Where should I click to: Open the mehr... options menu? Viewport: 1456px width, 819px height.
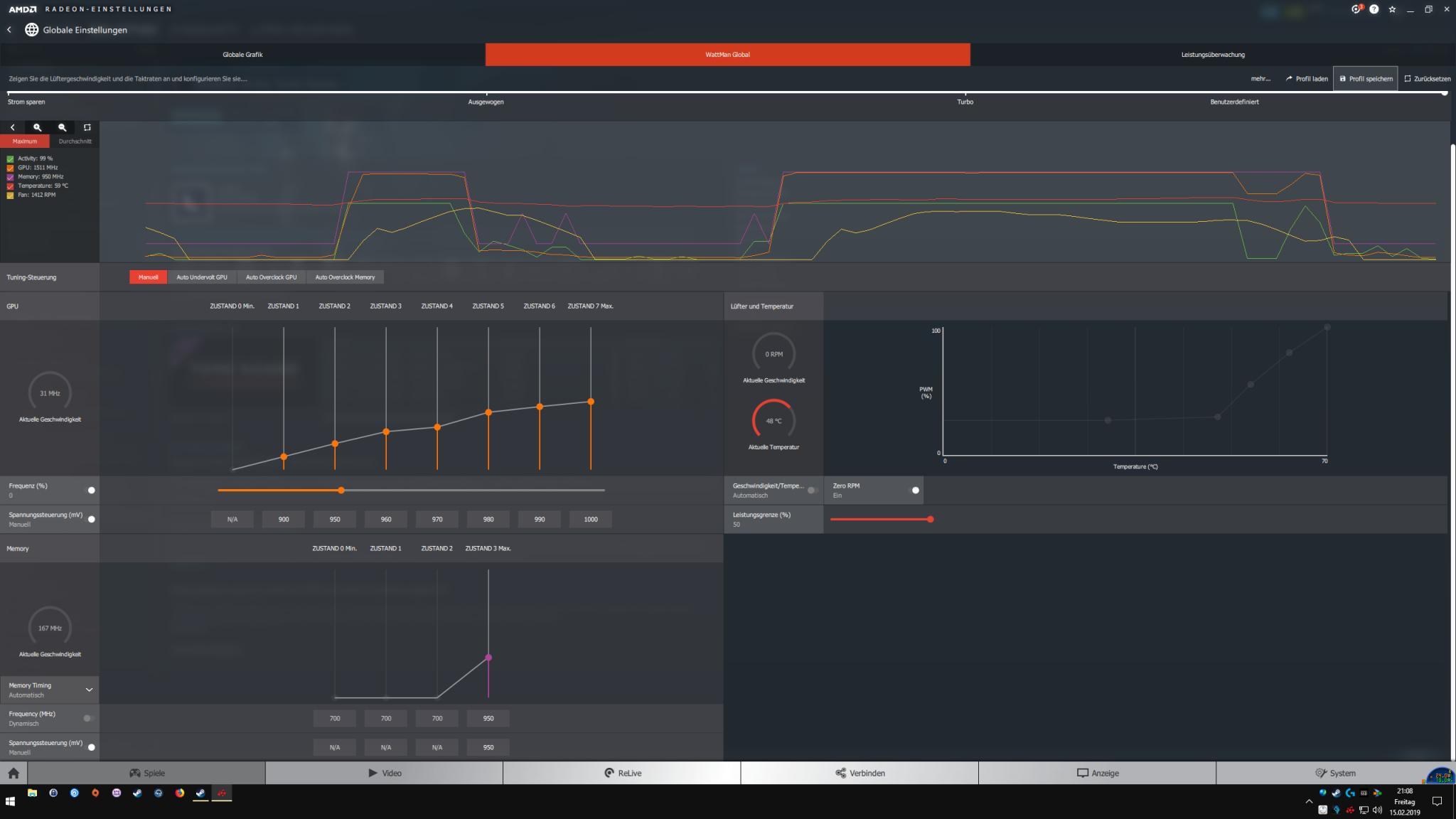pos(1260,79)
